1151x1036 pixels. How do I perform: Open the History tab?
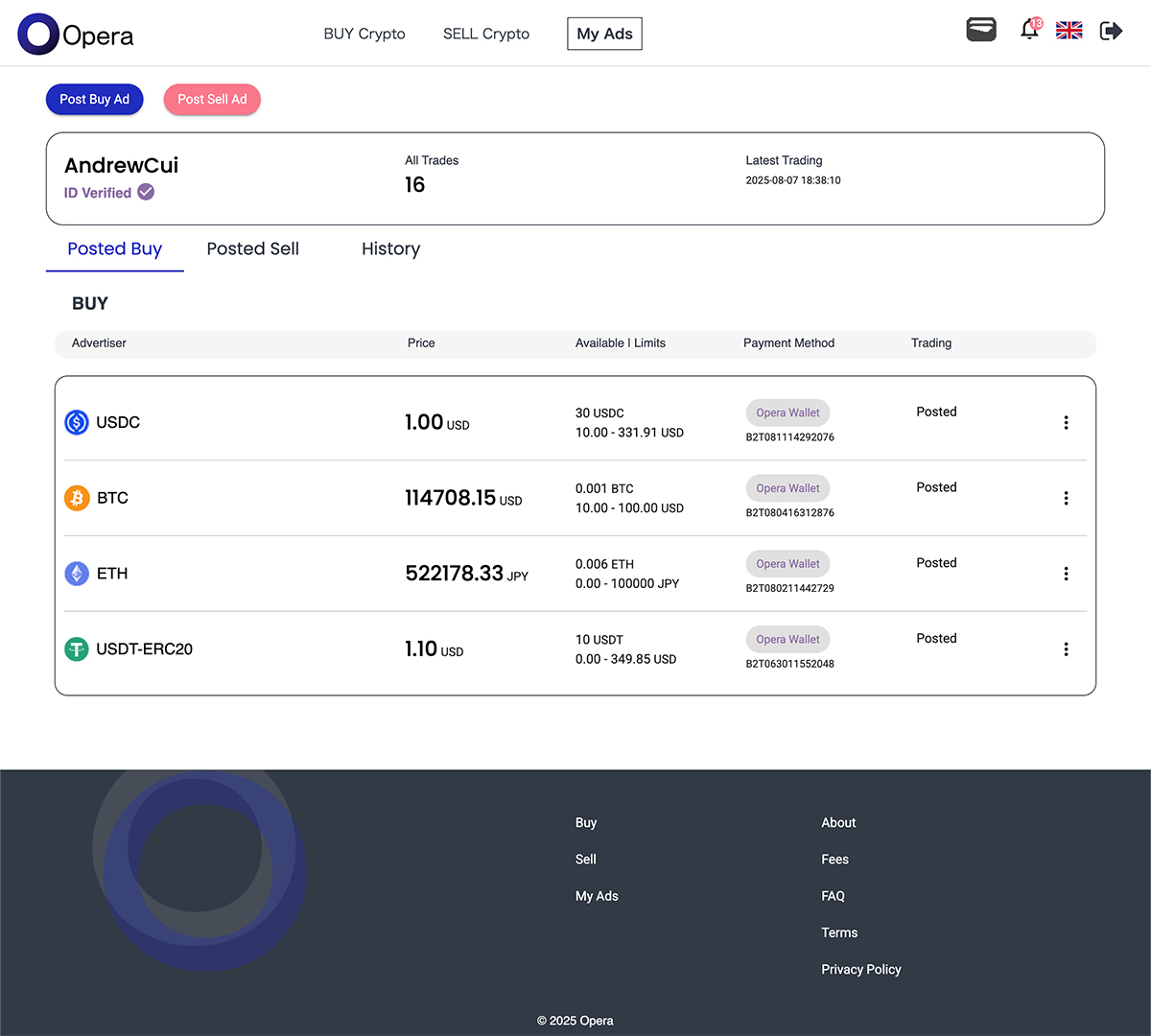click(390, 249)
